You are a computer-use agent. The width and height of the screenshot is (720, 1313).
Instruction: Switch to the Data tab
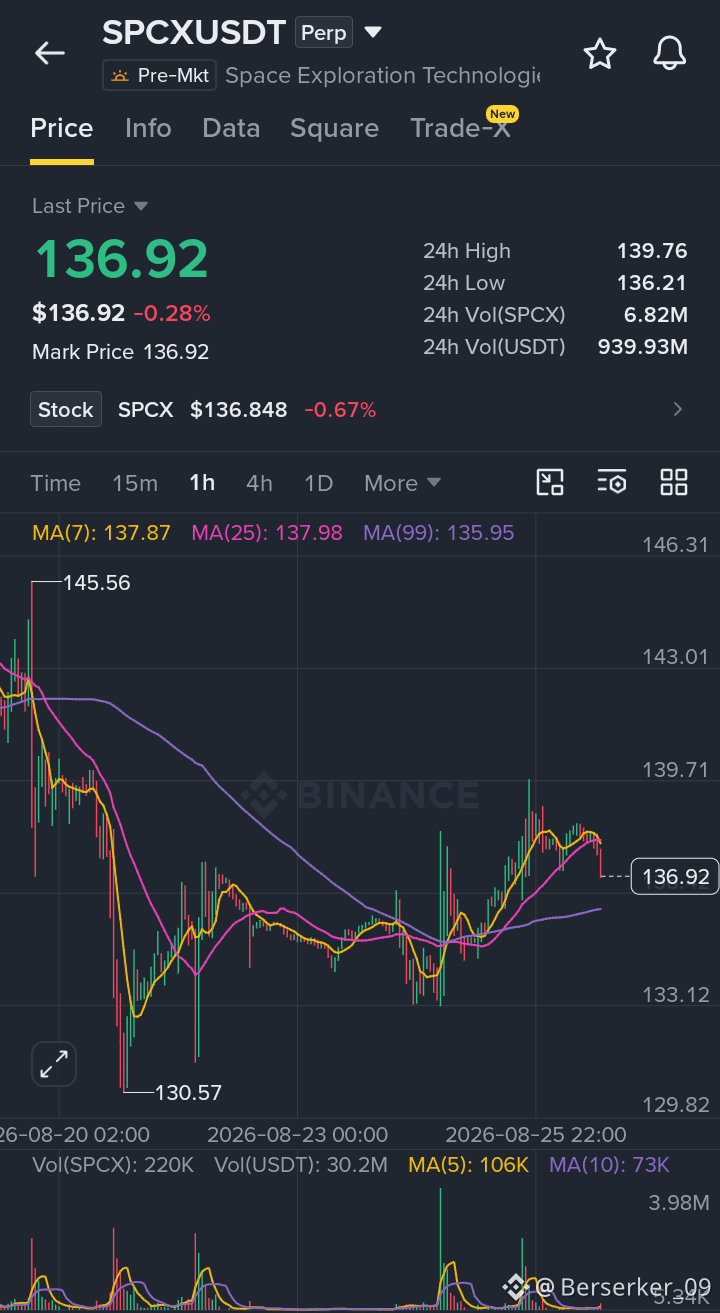tap(231, 128)
